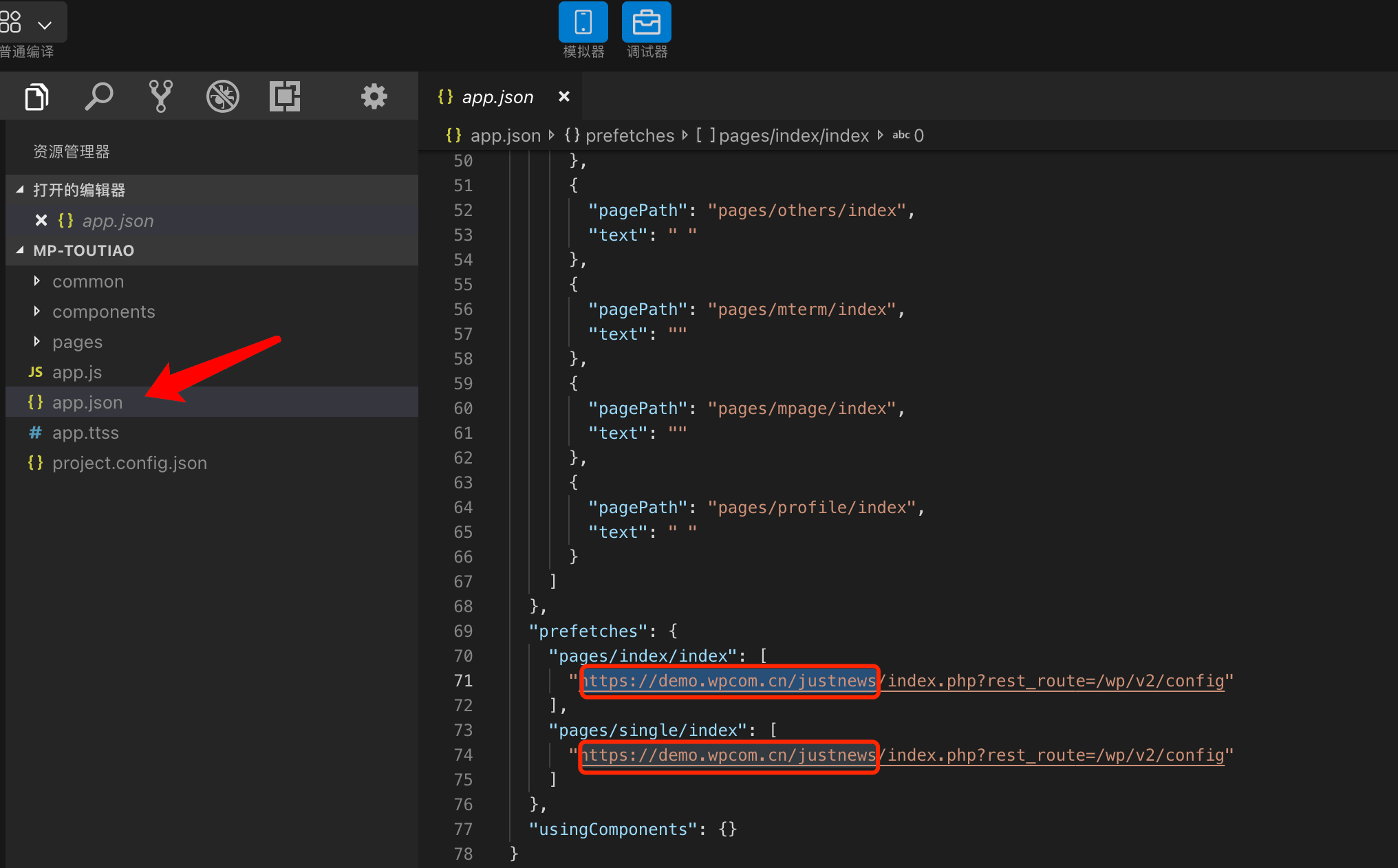Open the Search magnifier panel
The image size is (1398, 868).
(98, 96)
